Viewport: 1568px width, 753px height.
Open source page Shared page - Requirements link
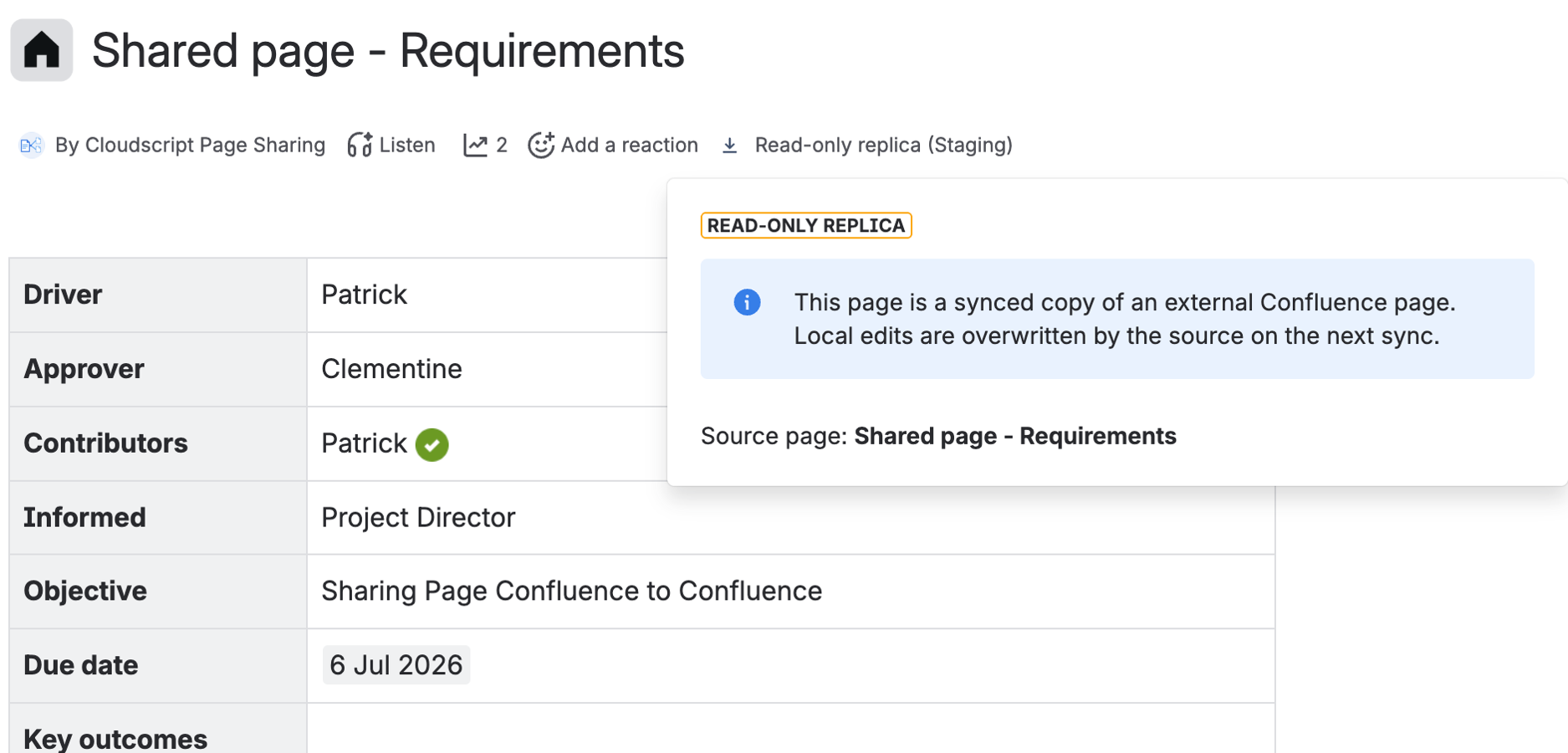click(1015, 436)
